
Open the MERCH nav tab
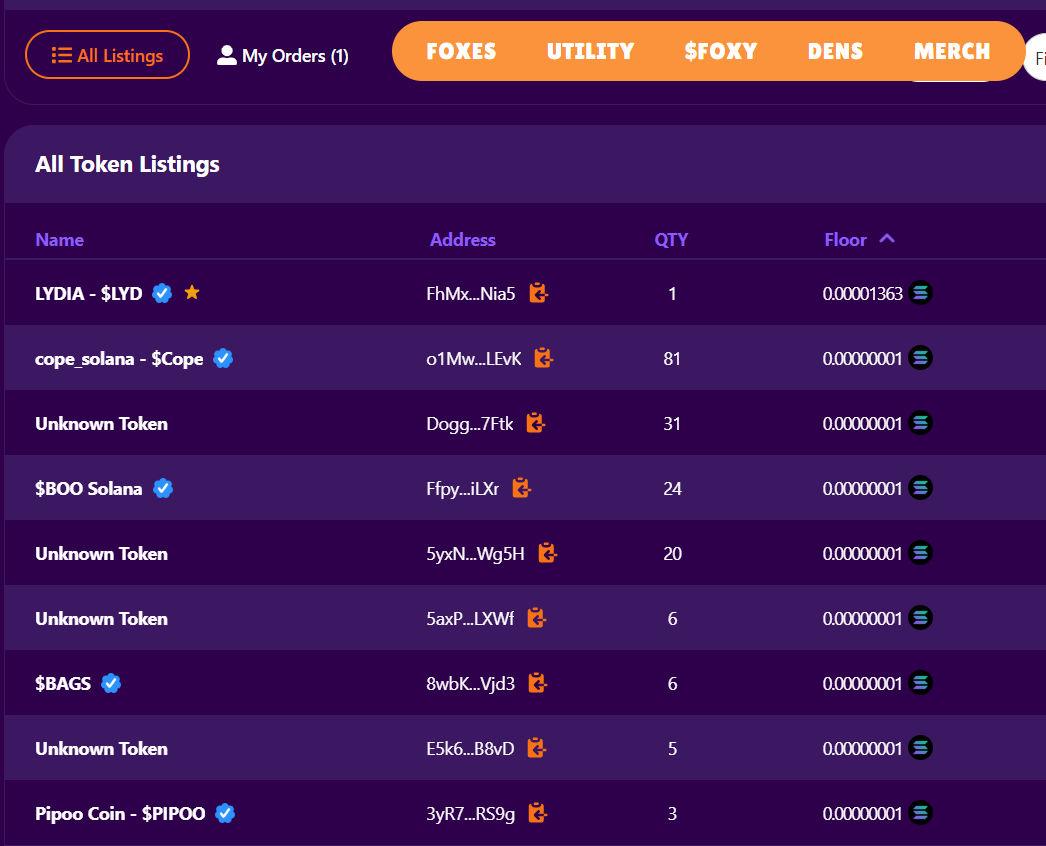(x=952, y=51)
